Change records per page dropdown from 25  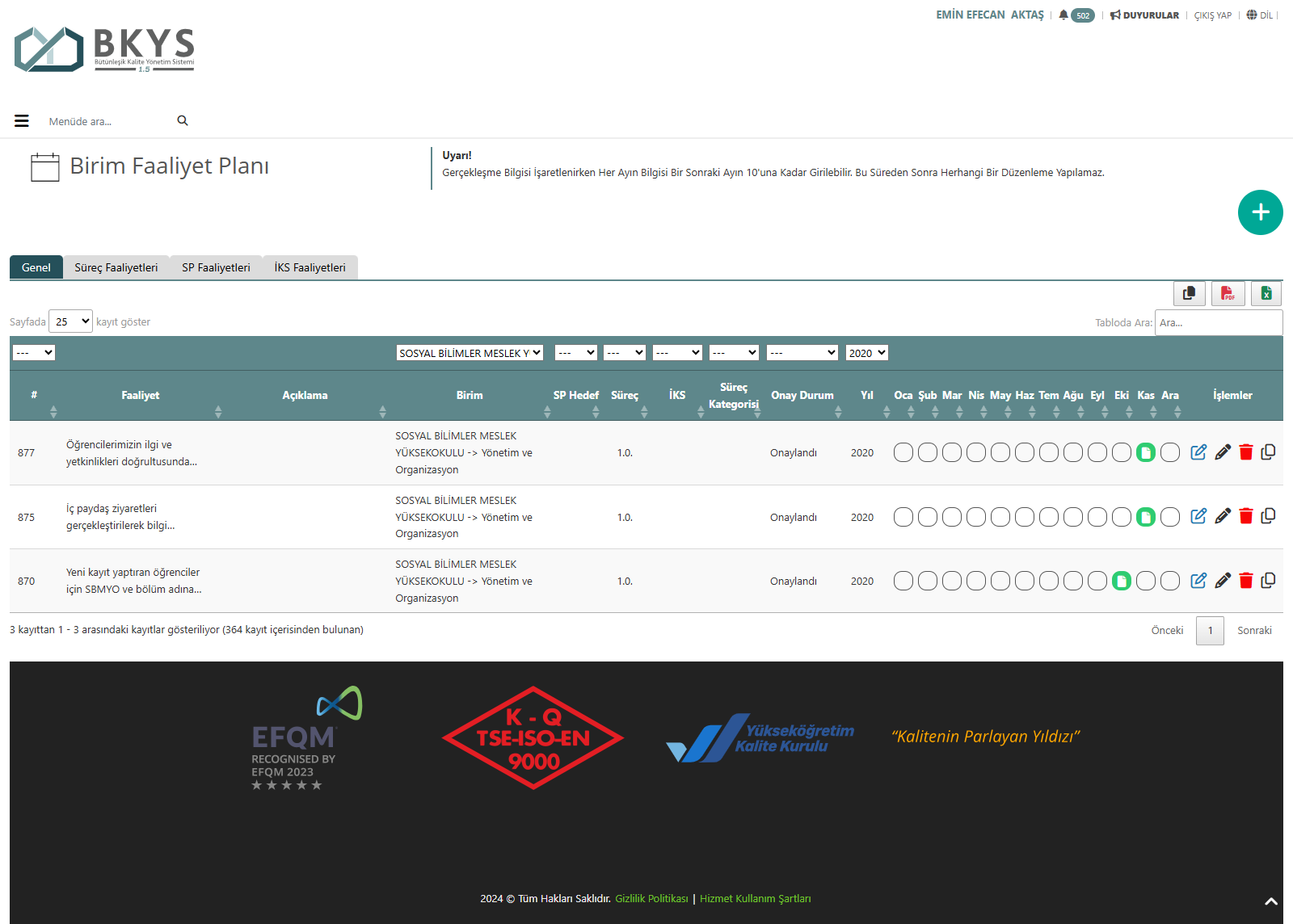tap(71, 321)
